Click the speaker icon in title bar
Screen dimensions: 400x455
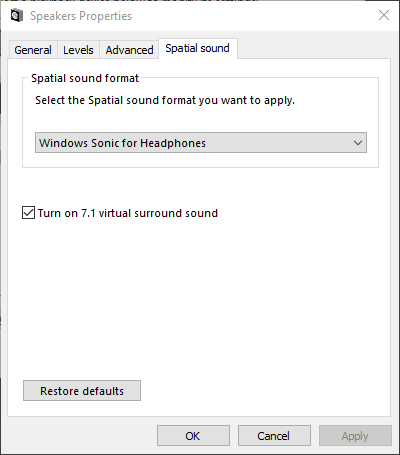pyautogui.click(x=17, y=16)
